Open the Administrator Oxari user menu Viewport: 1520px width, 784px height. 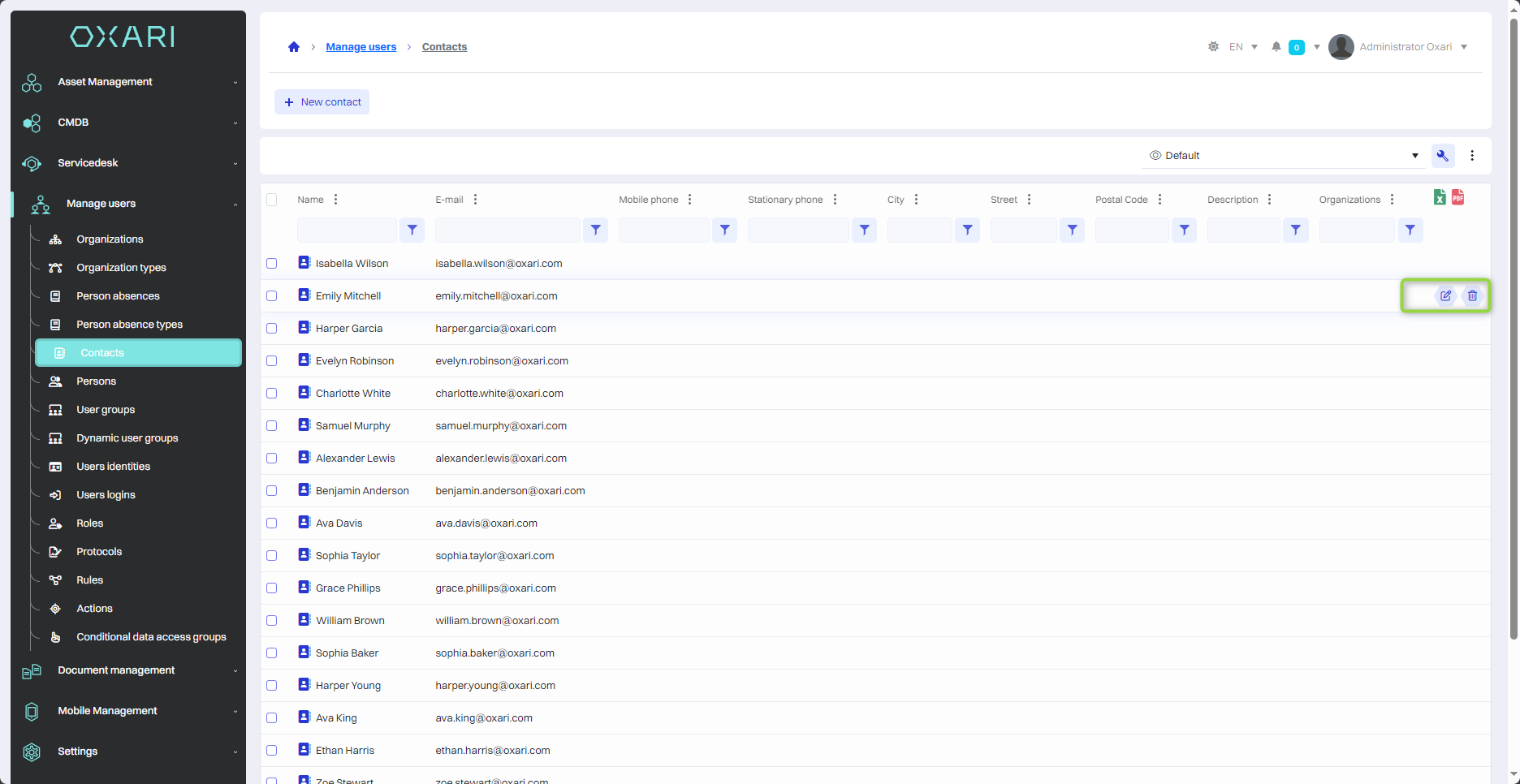coord(1398,47)
